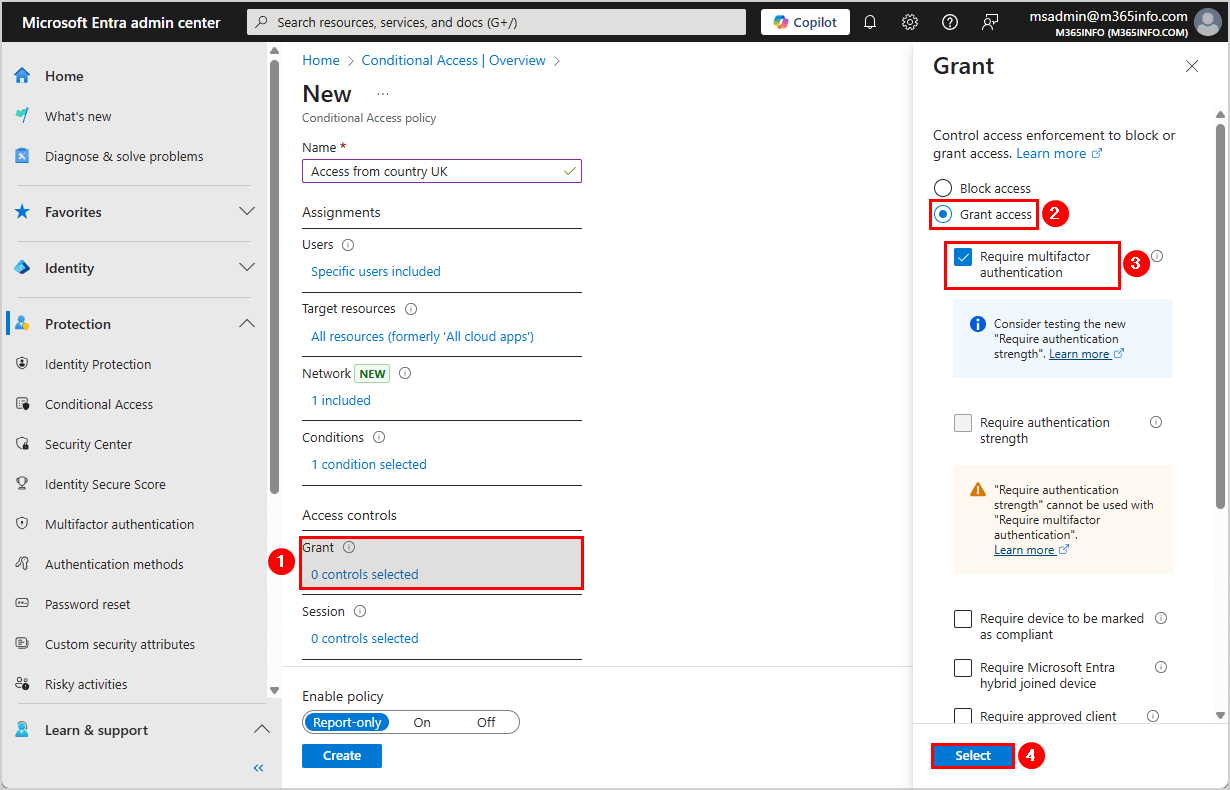
Task: Open Specific users included link
Action: tap(376, 271)
